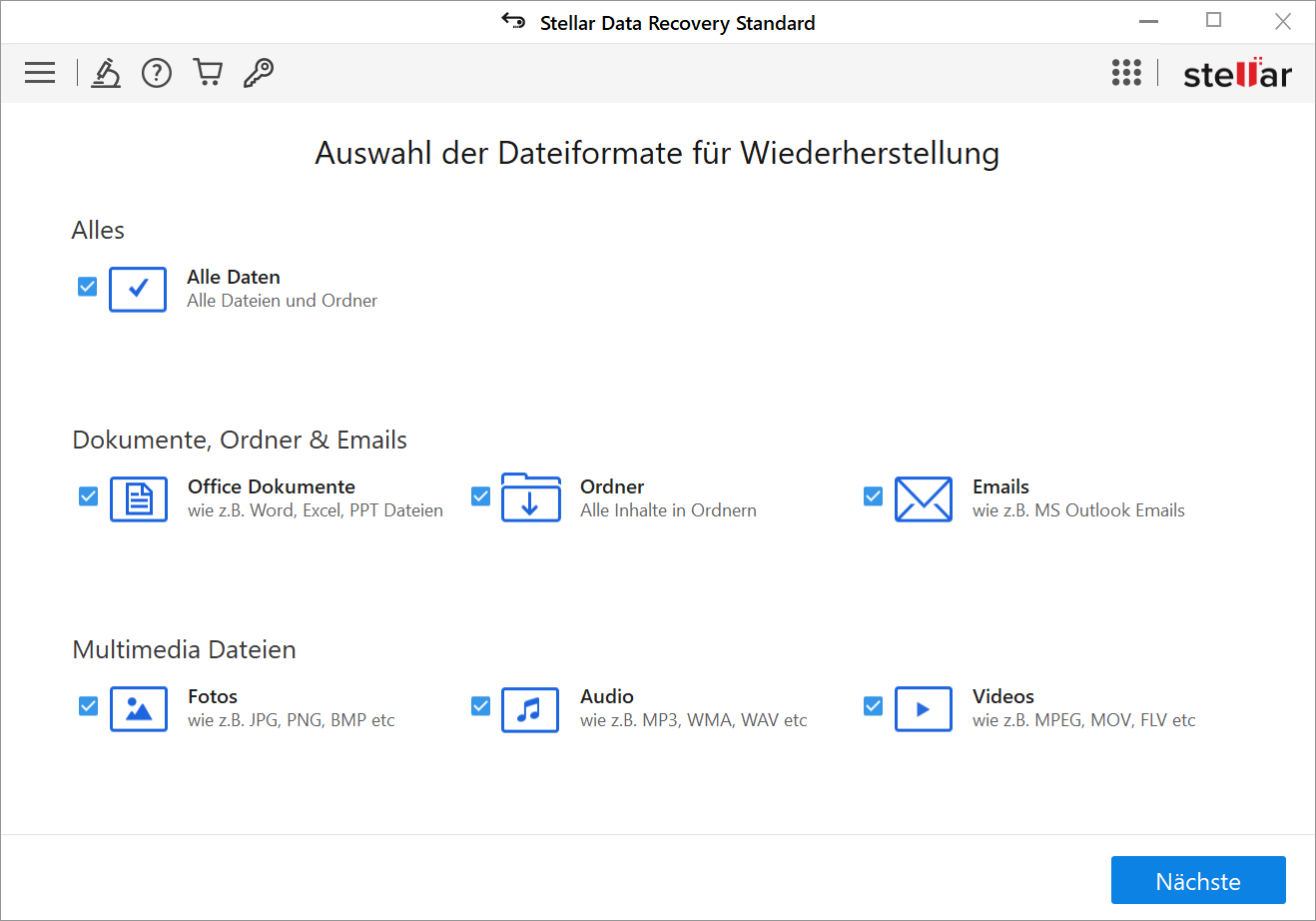The width and height of the screenshot is (1316, 921).
Task: Uncheck the Emails checkbox
Action: tap(873, 496)
